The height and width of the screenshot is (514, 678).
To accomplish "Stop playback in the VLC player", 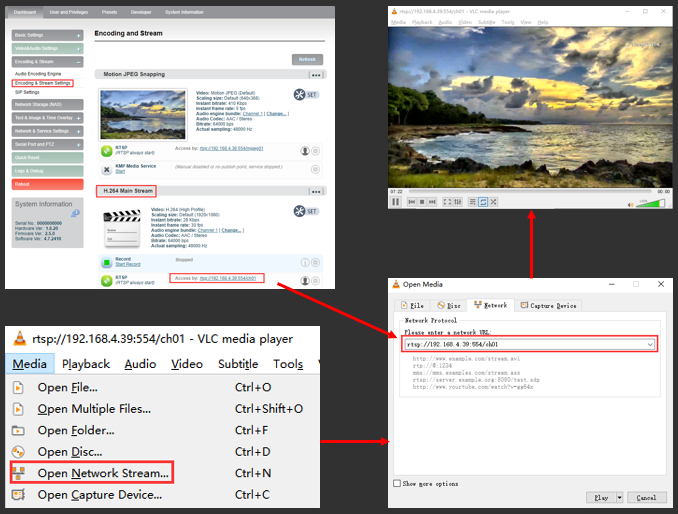I will point(422,202).
